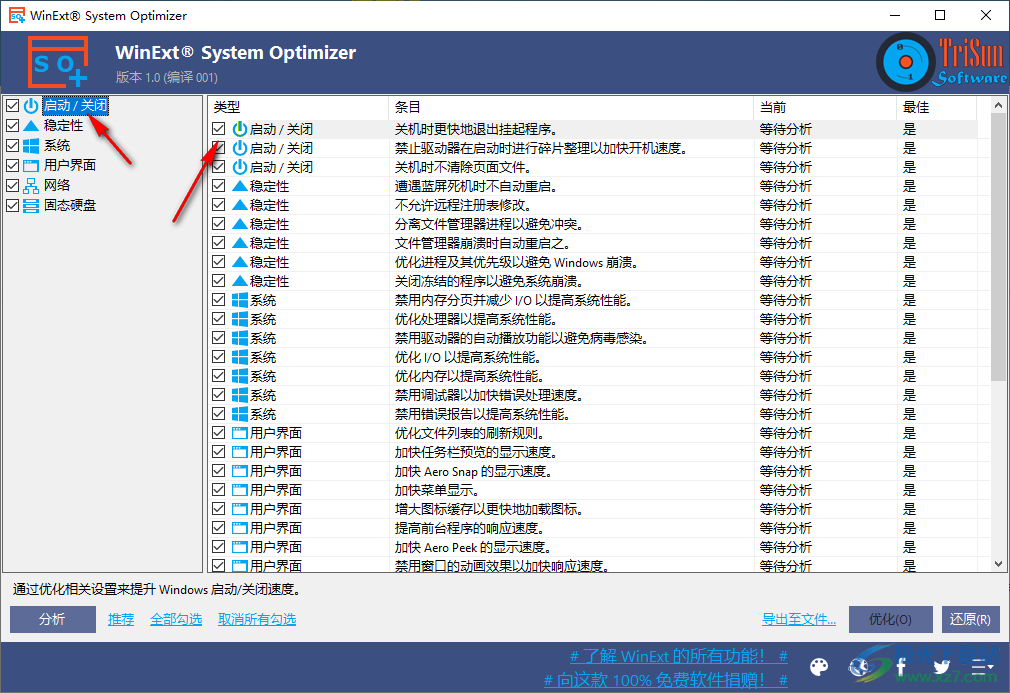Uncheck the first 启动/关闭 item in list

click(x=218, y=128)
